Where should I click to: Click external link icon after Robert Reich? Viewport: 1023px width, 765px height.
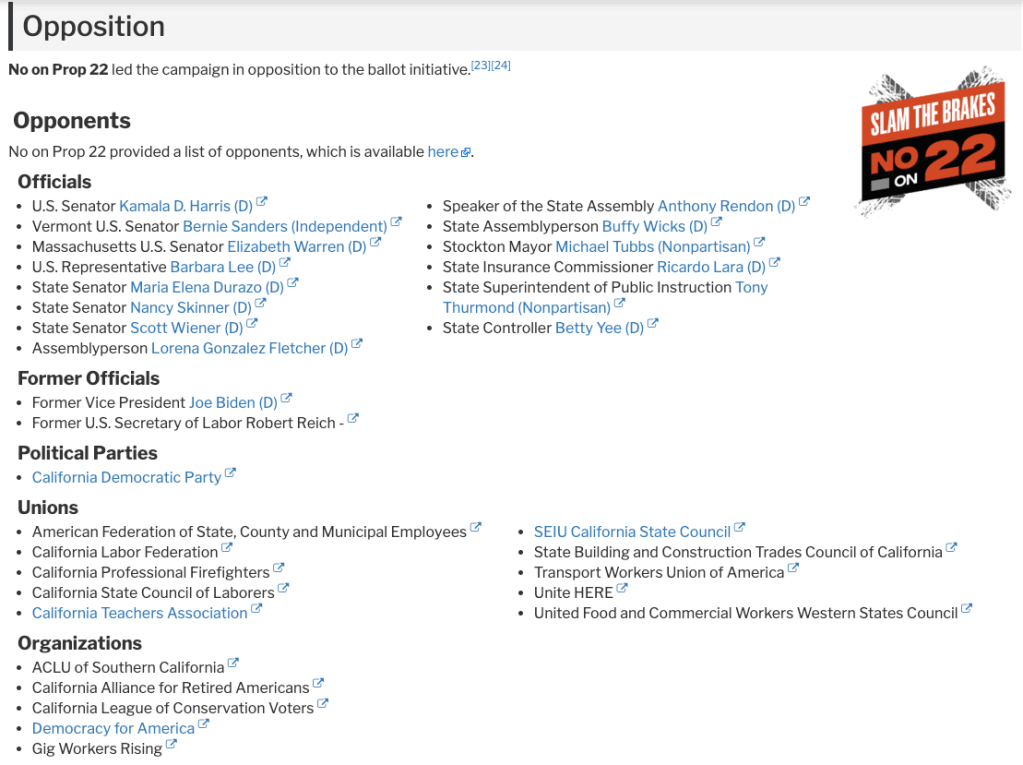coord(353,420)
